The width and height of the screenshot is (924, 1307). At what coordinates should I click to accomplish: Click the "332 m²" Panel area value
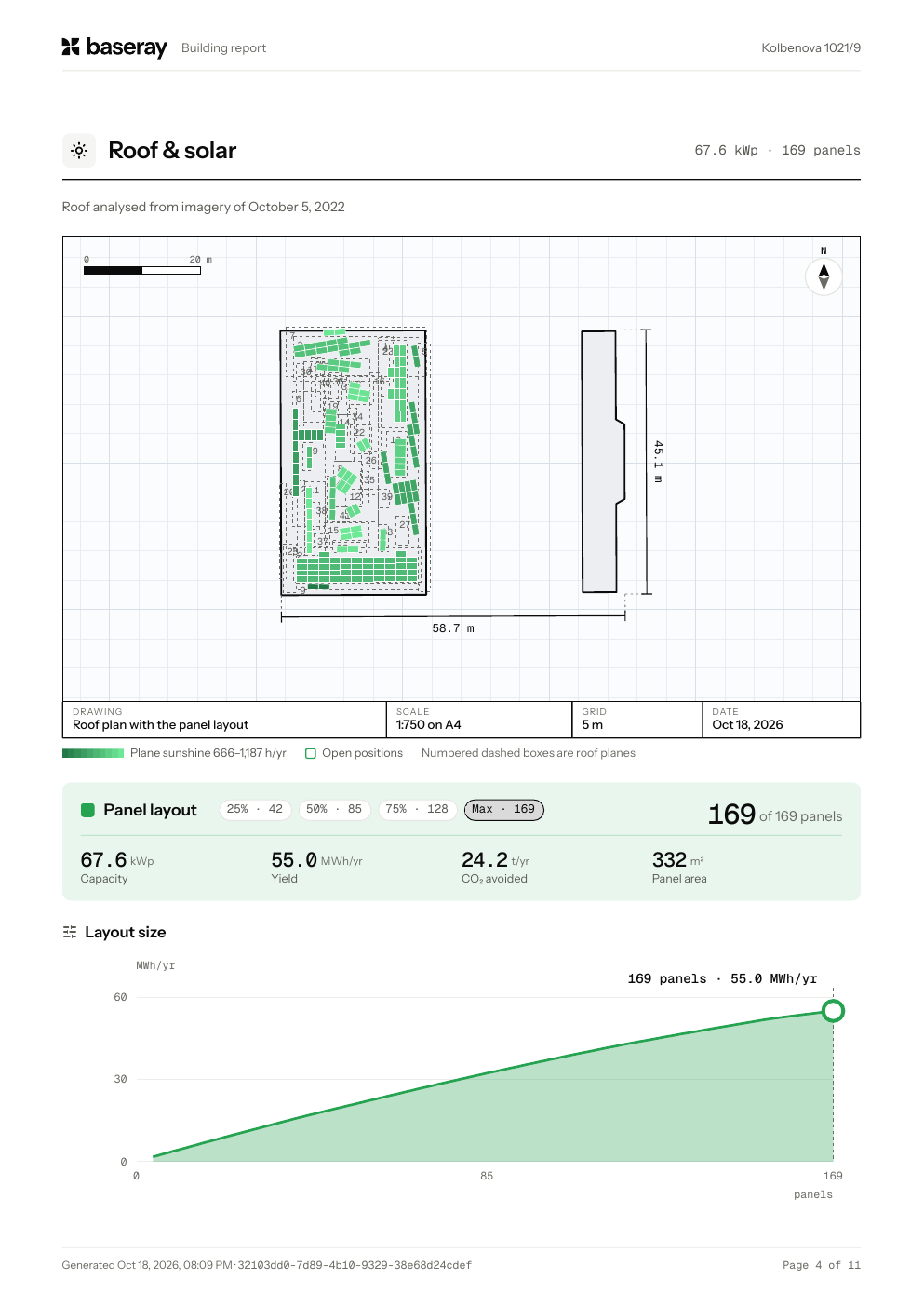tap(677, 860)
